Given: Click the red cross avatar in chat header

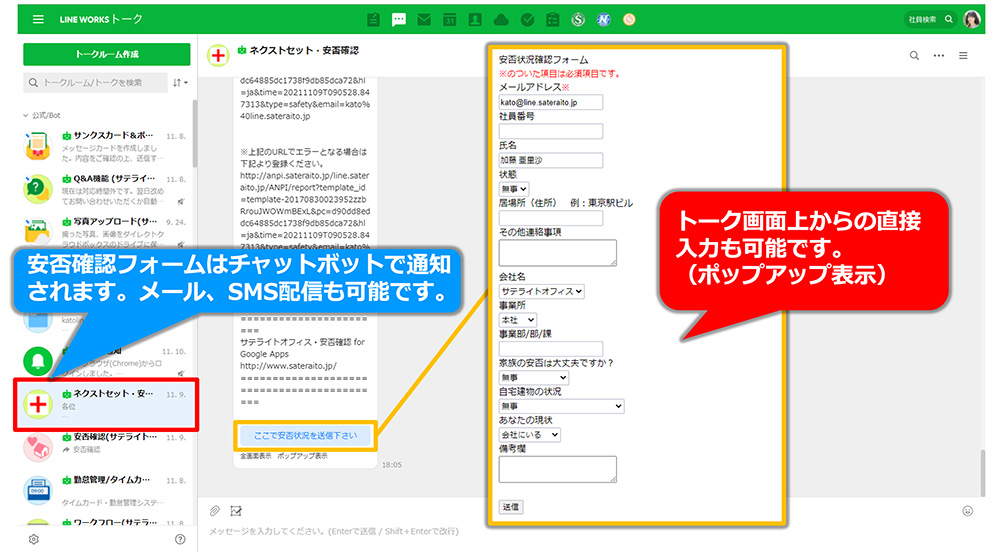Looking at the screenshot, I should click(x=218, y=55).
